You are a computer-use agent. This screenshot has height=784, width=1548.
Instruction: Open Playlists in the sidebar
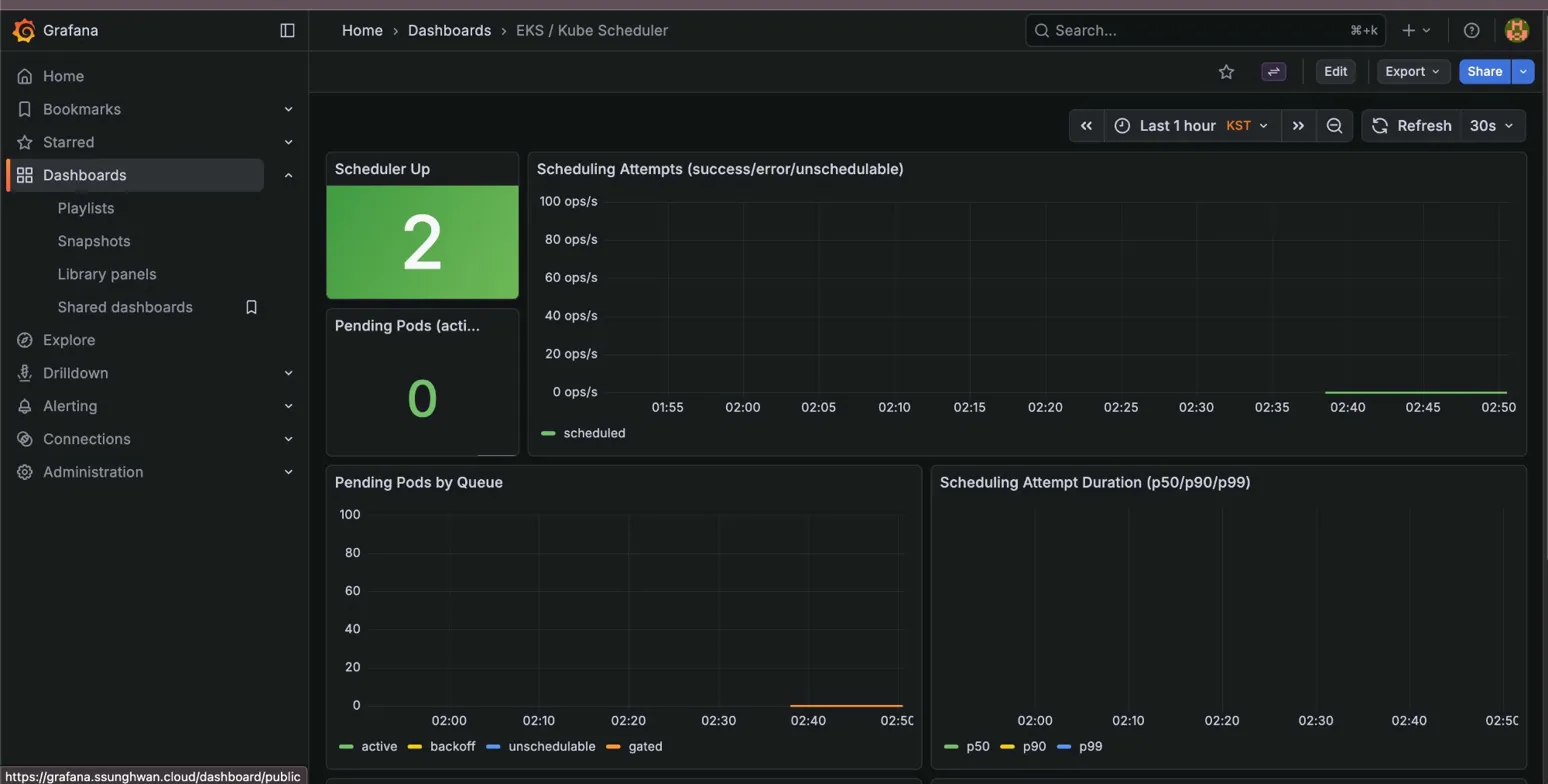(86, 208)
